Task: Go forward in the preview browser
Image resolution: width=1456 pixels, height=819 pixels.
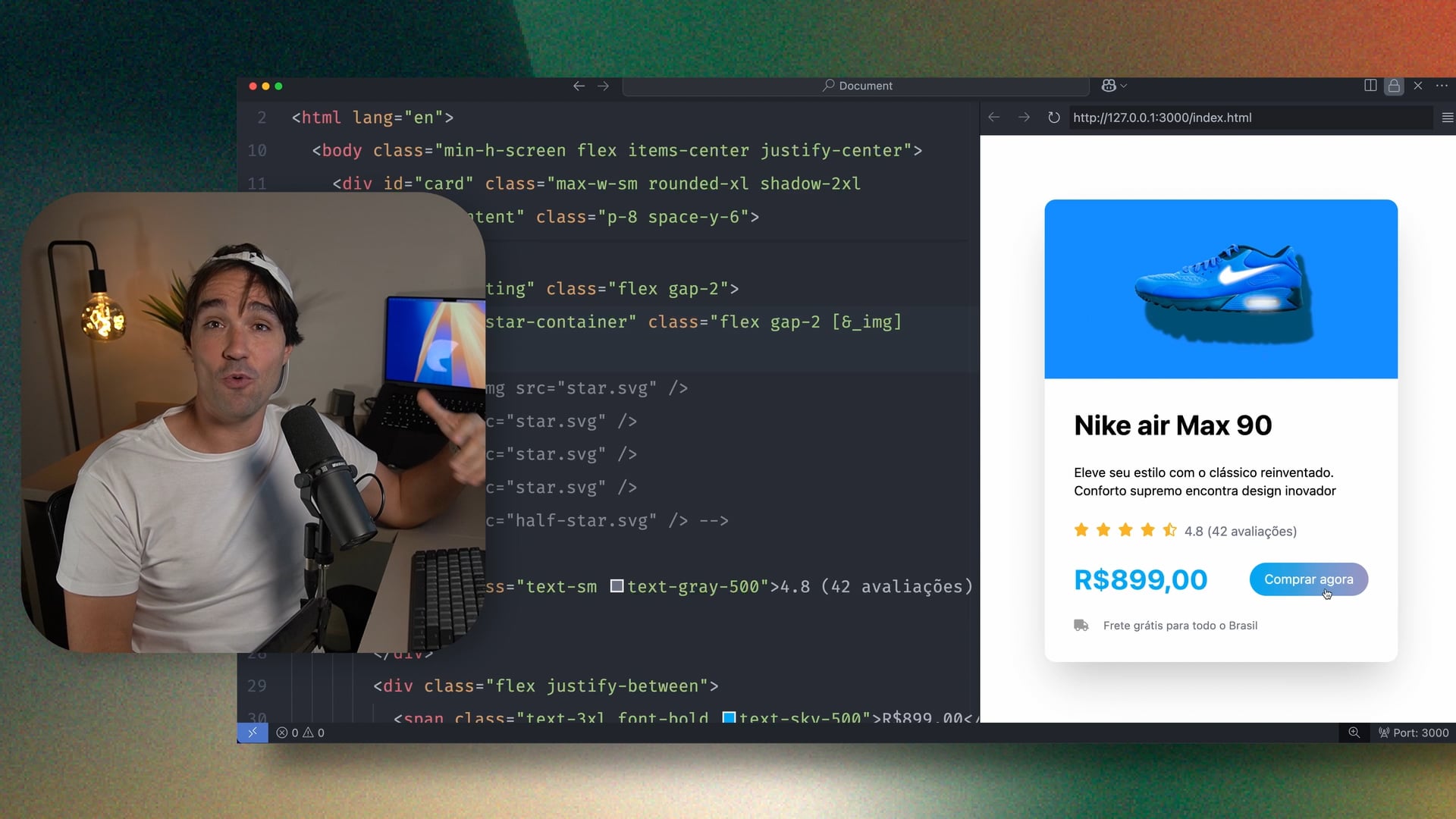Action: pyautogui.click(x=1024, y=118)
